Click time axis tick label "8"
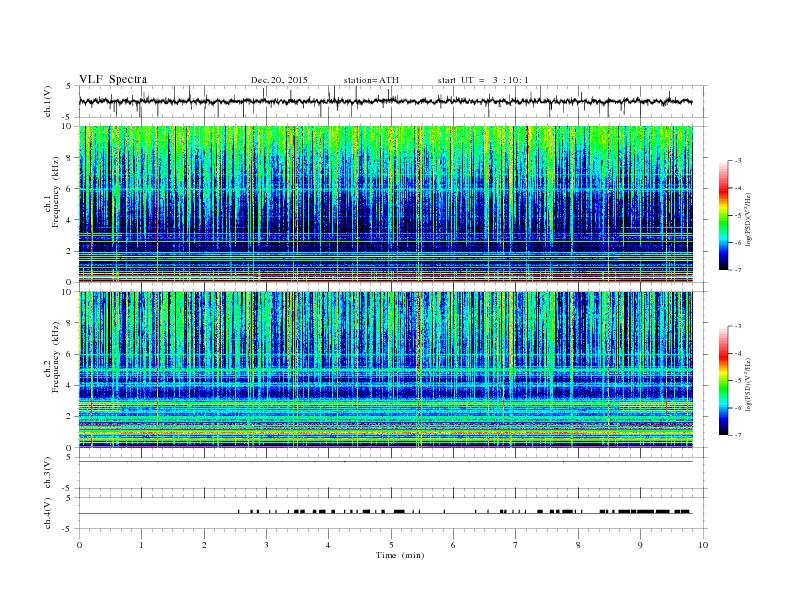Screen dimensions: 792x612 click(578, 545)
